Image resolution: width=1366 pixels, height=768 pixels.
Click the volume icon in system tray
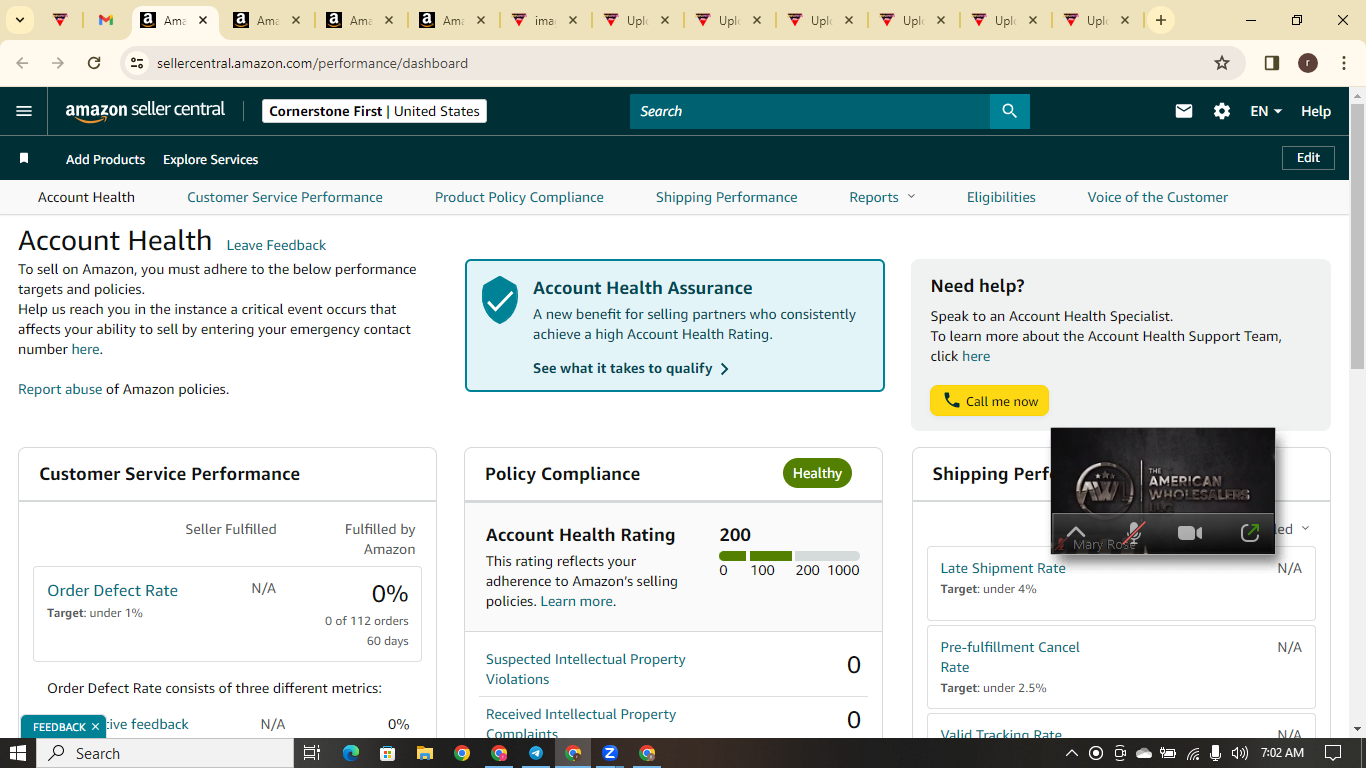point(1240,753)
